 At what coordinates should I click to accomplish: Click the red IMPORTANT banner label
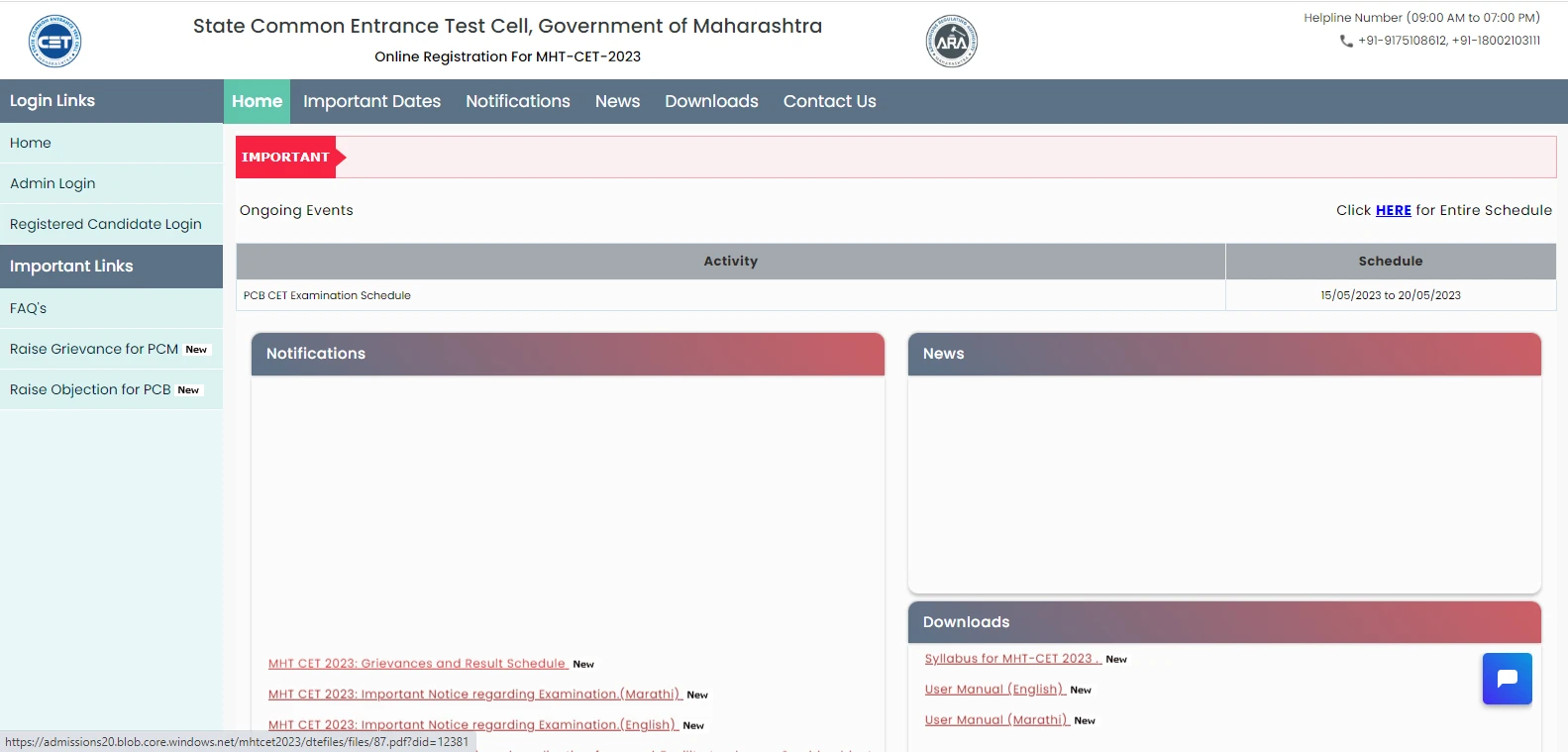coord(285,158)
